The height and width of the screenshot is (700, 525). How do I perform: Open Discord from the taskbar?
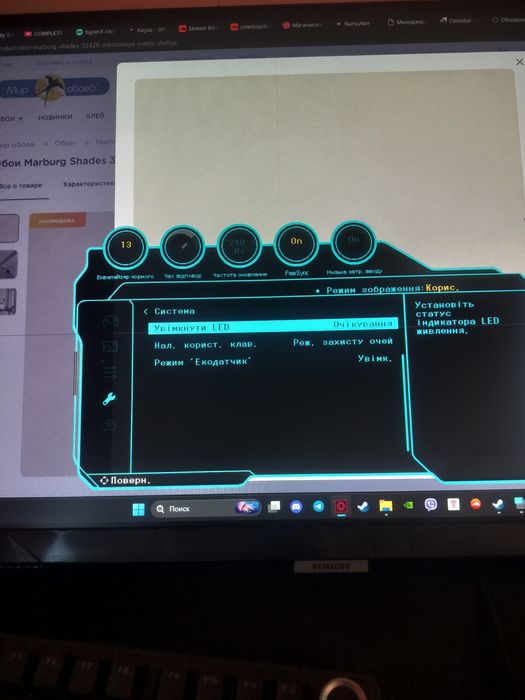tap(296, 506)
